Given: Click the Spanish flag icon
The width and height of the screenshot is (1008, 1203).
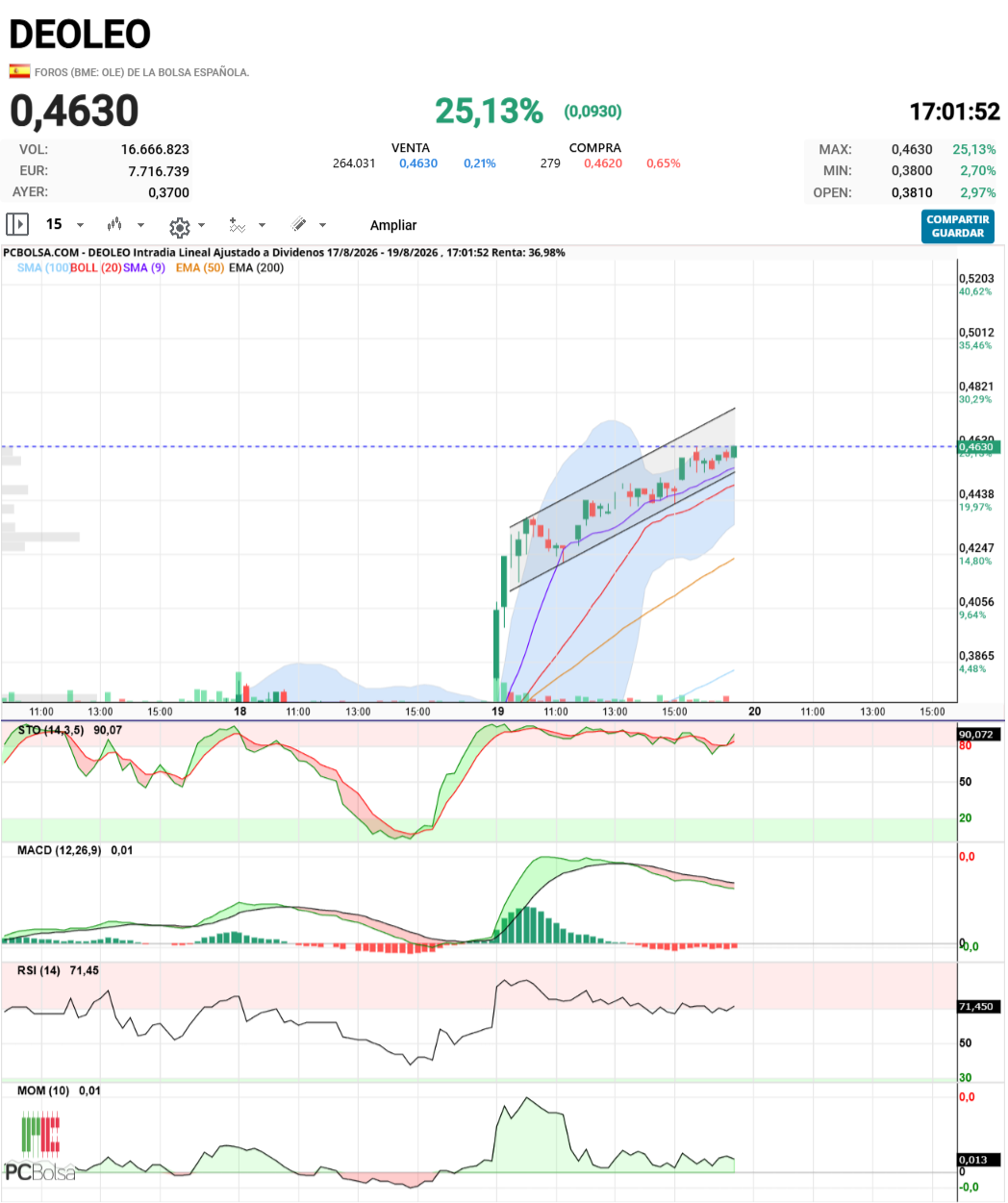Looking at the screenshot, I should (x=19, y=71).
